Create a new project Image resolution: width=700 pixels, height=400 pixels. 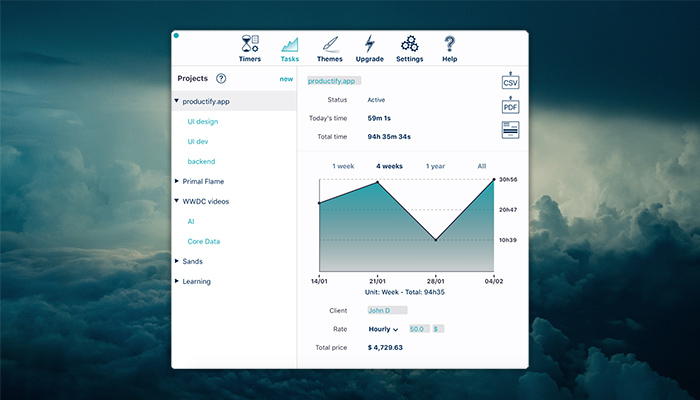coord(286,79)
